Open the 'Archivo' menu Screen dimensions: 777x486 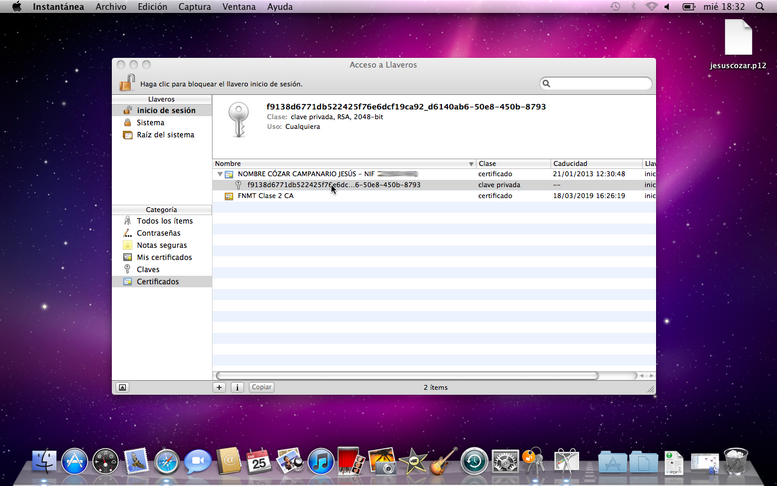[111, 7]
